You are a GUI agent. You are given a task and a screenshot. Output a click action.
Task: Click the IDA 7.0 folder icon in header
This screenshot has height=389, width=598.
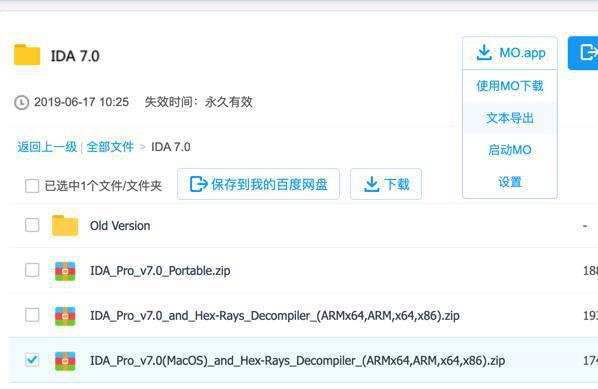point(27,55)
